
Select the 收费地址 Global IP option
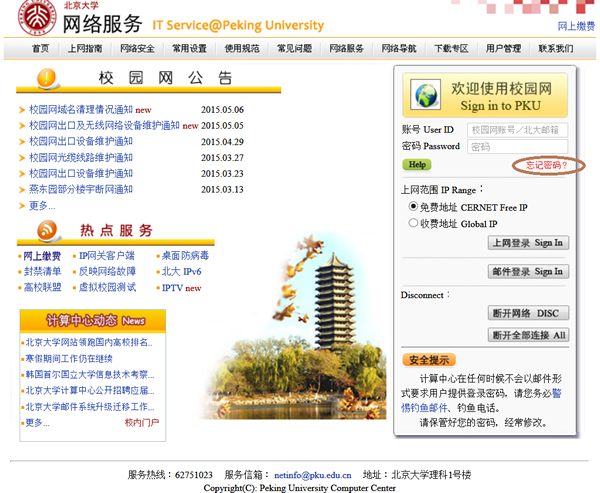(x=414, y=224)
